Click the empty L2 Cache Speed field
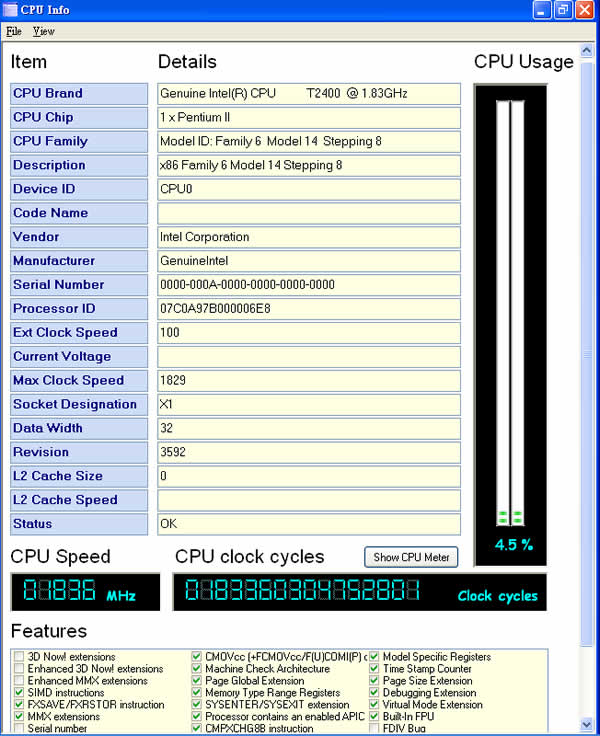 (309, 500)
